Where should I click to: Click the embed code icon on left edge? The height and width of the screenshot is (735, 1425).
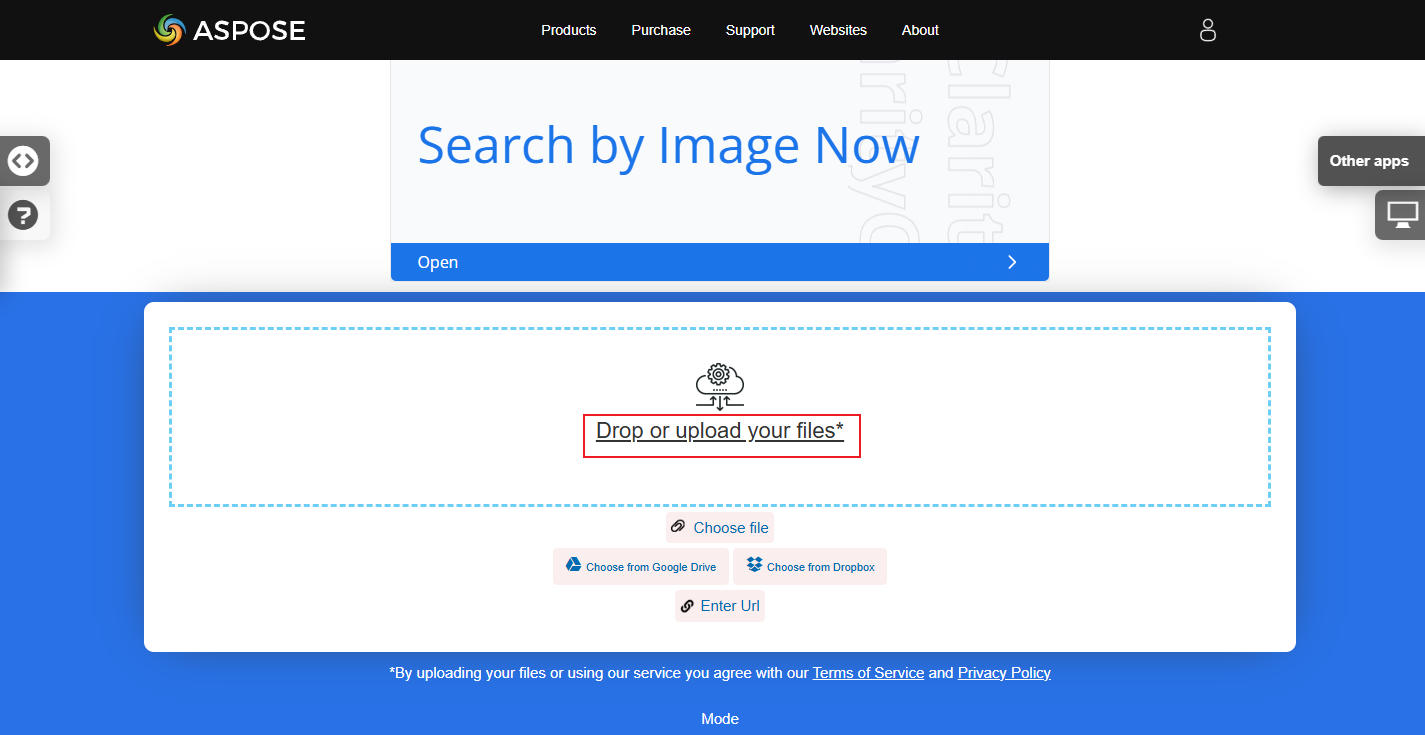(x=24, y=161)
